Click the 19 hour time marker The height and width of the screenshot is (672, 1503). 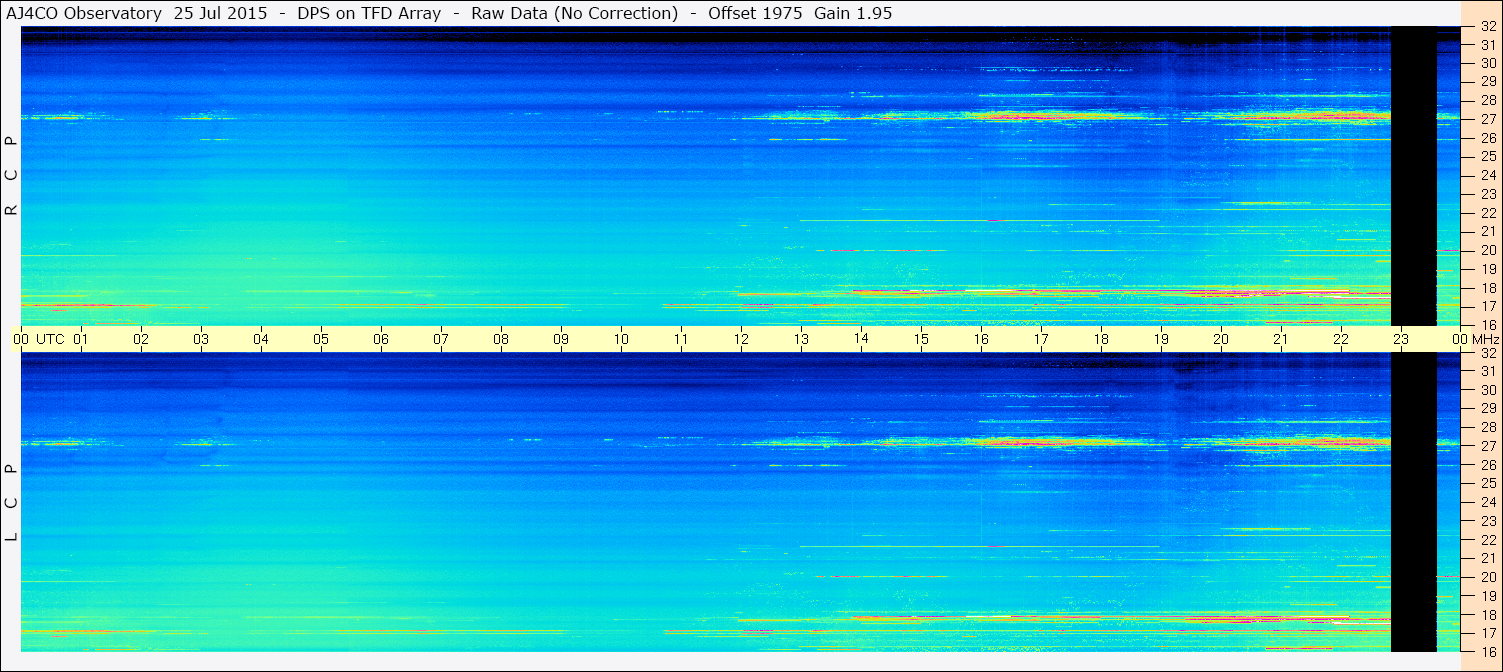click(x=1161, y=339)
